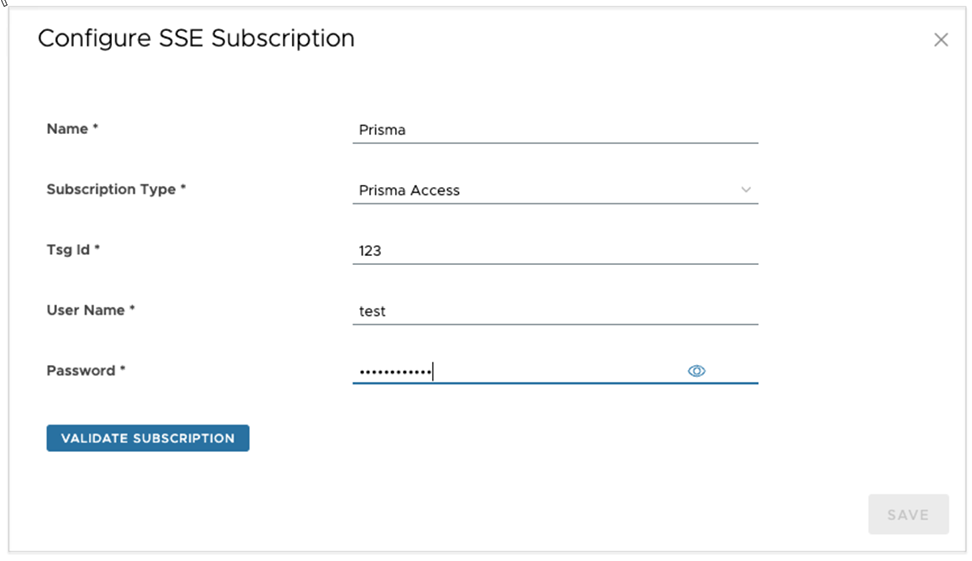Open the Prisma Access combo box
Viewport: 972px width, 561px height.
click(540, 190)
